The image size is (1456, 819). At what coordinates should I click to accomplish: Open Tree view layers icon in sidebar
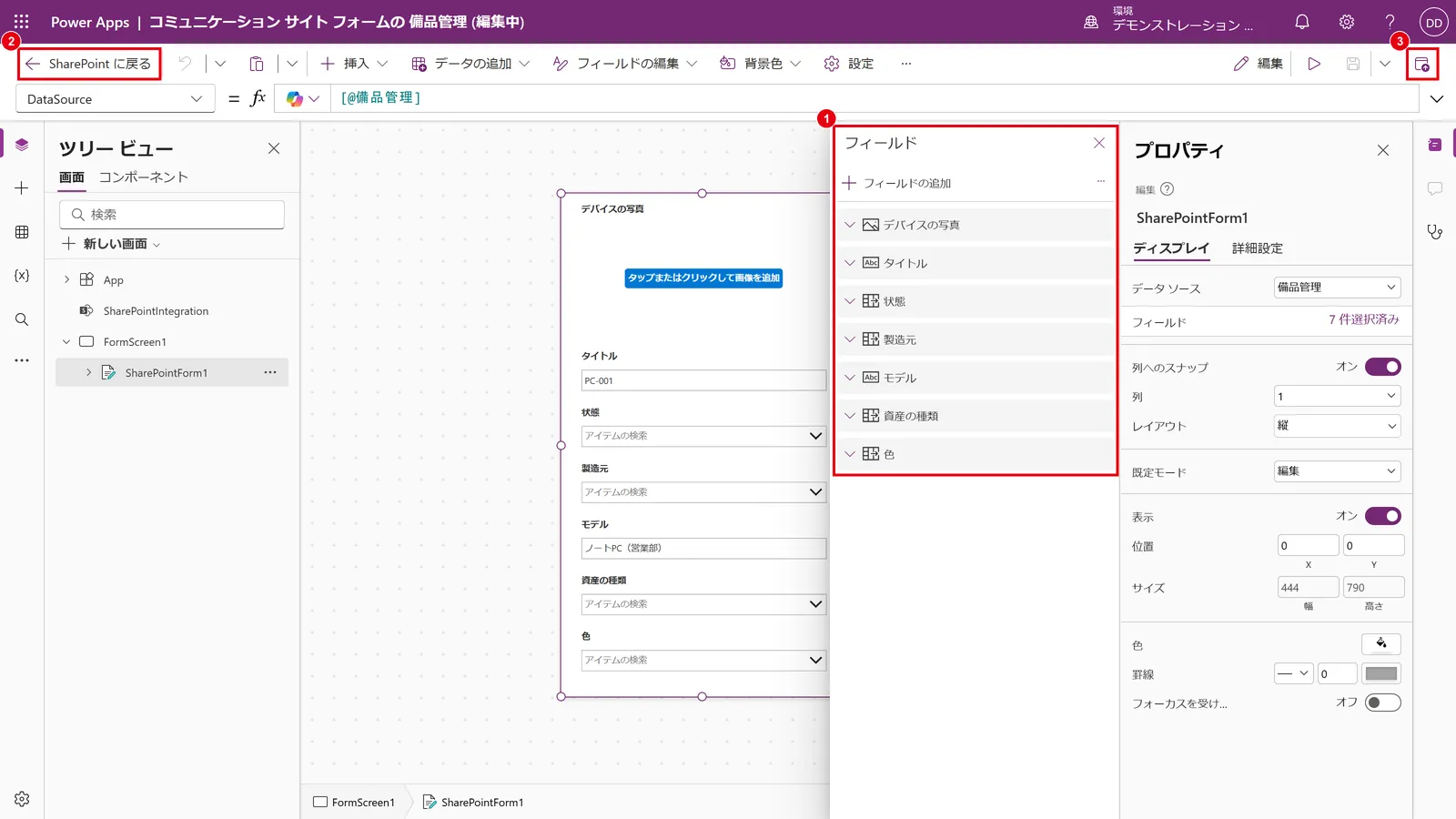click(x=22, y=145)
